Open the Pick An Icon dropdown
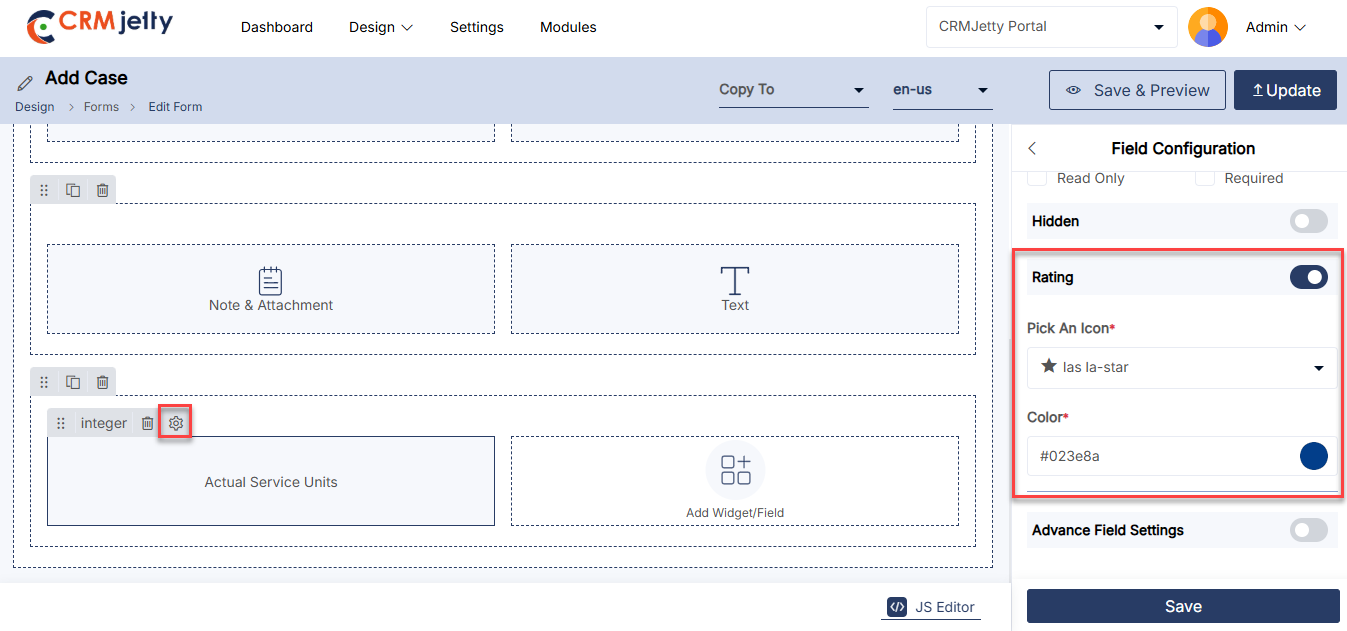 1182,367
